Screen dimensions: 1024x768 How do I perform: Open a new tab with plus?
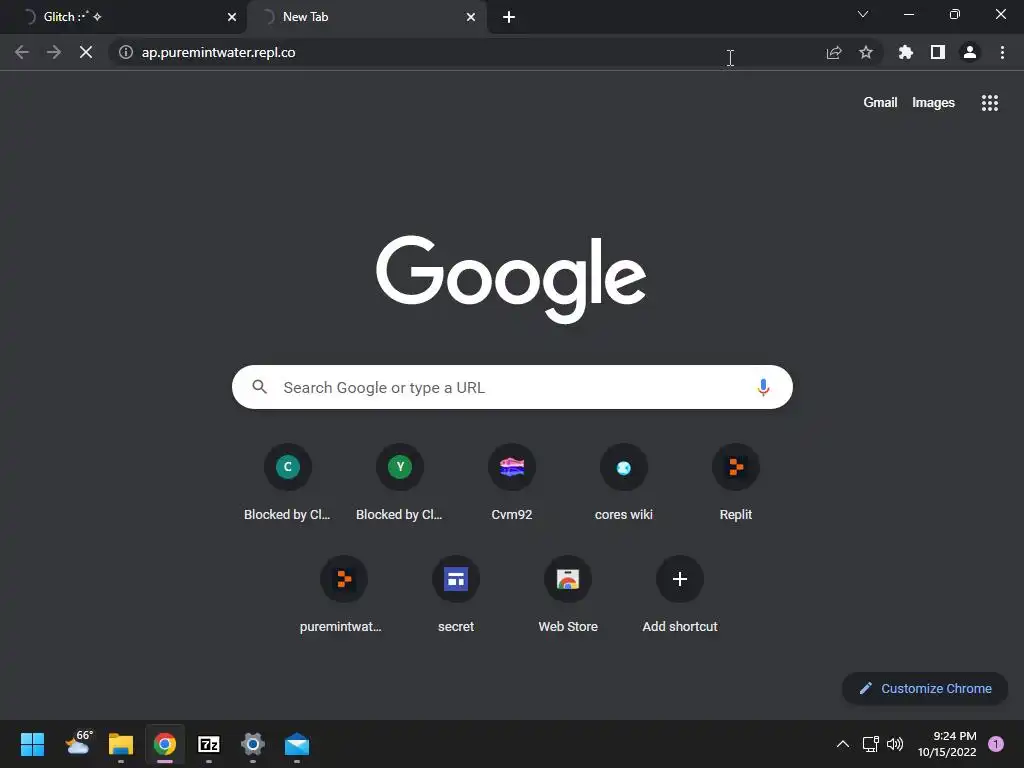point(509,17)
